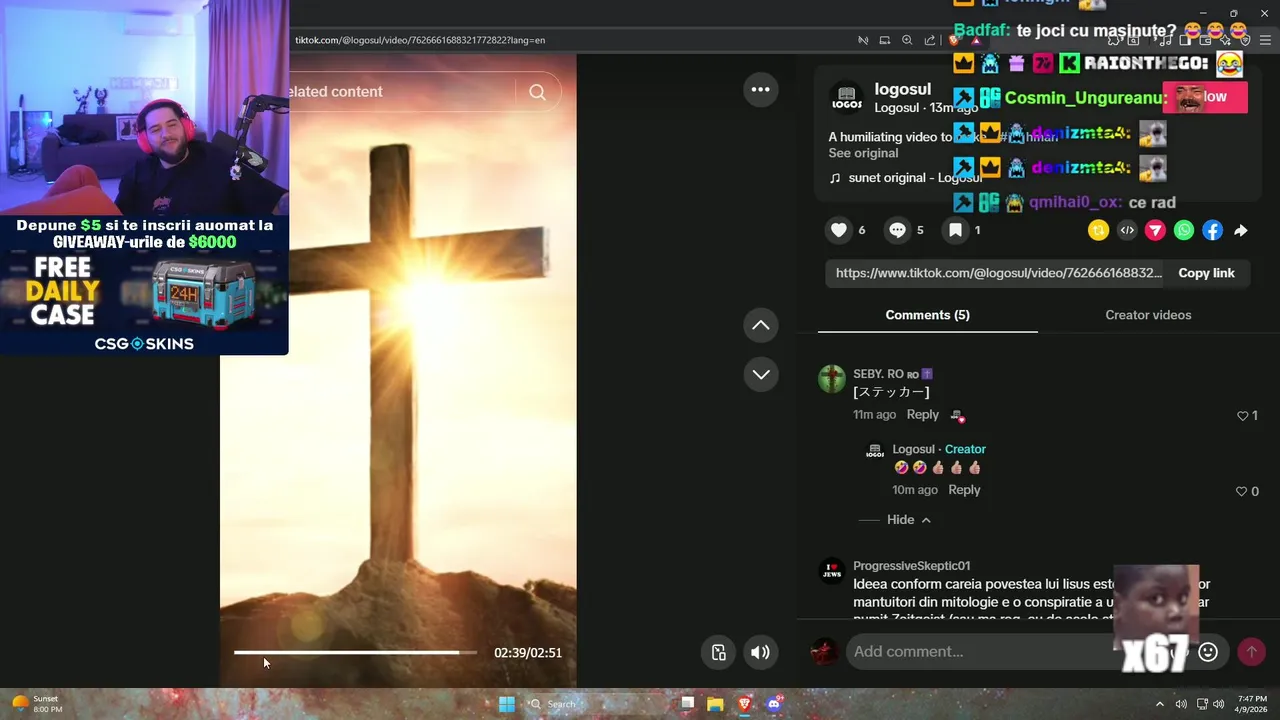This screenshot has width=1280, height=720.
Task: Click the red post comment arrow button
Action: pos(1251,652)
